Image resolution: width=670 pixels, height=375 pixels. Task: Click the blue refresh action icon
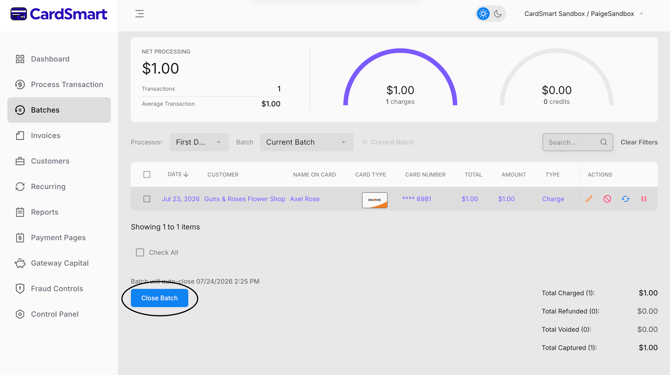click(626, 199)
